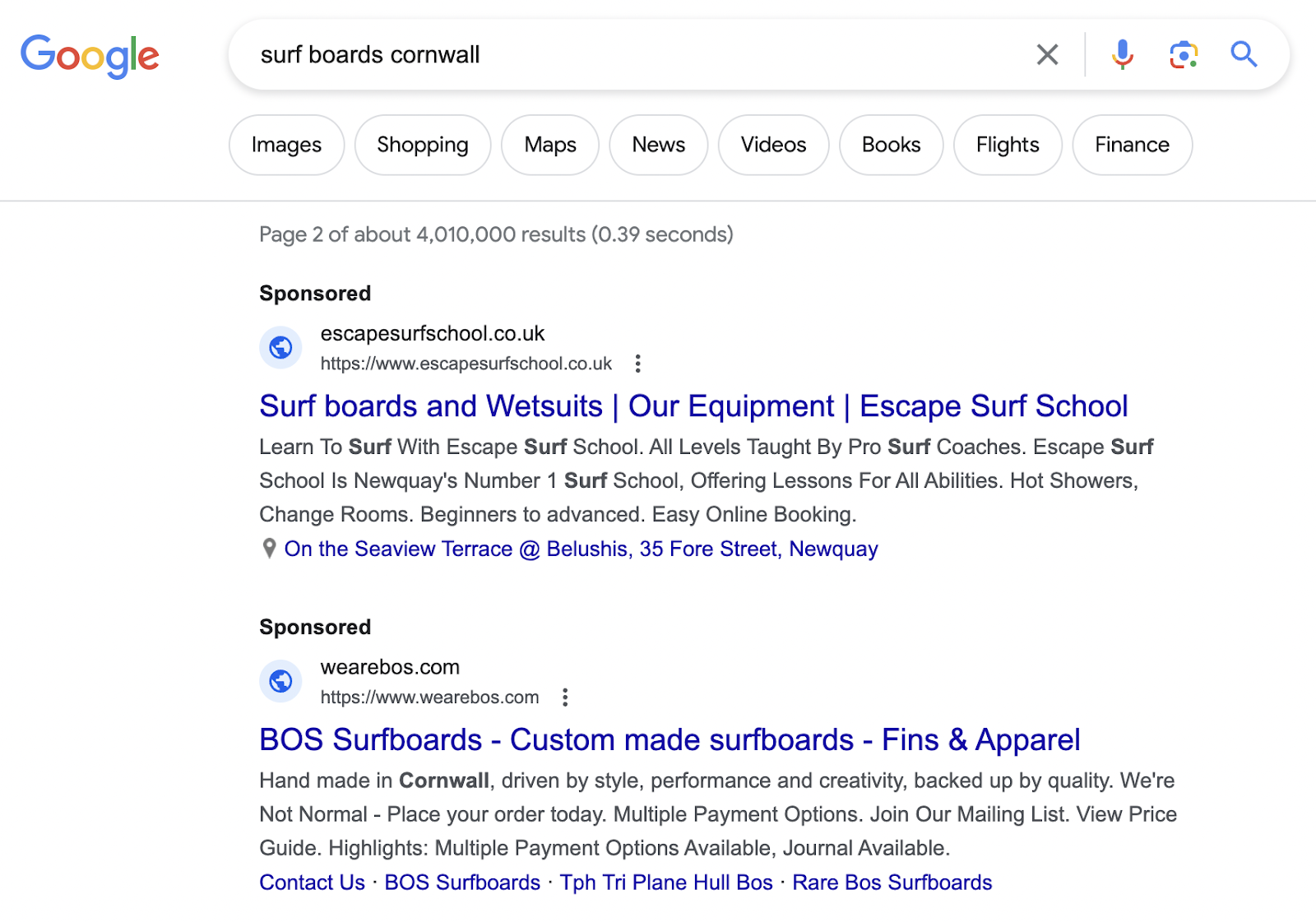1316x922 pixels.
Task: Open BOS Surfboards ad title link
Action: coord(670,740)
